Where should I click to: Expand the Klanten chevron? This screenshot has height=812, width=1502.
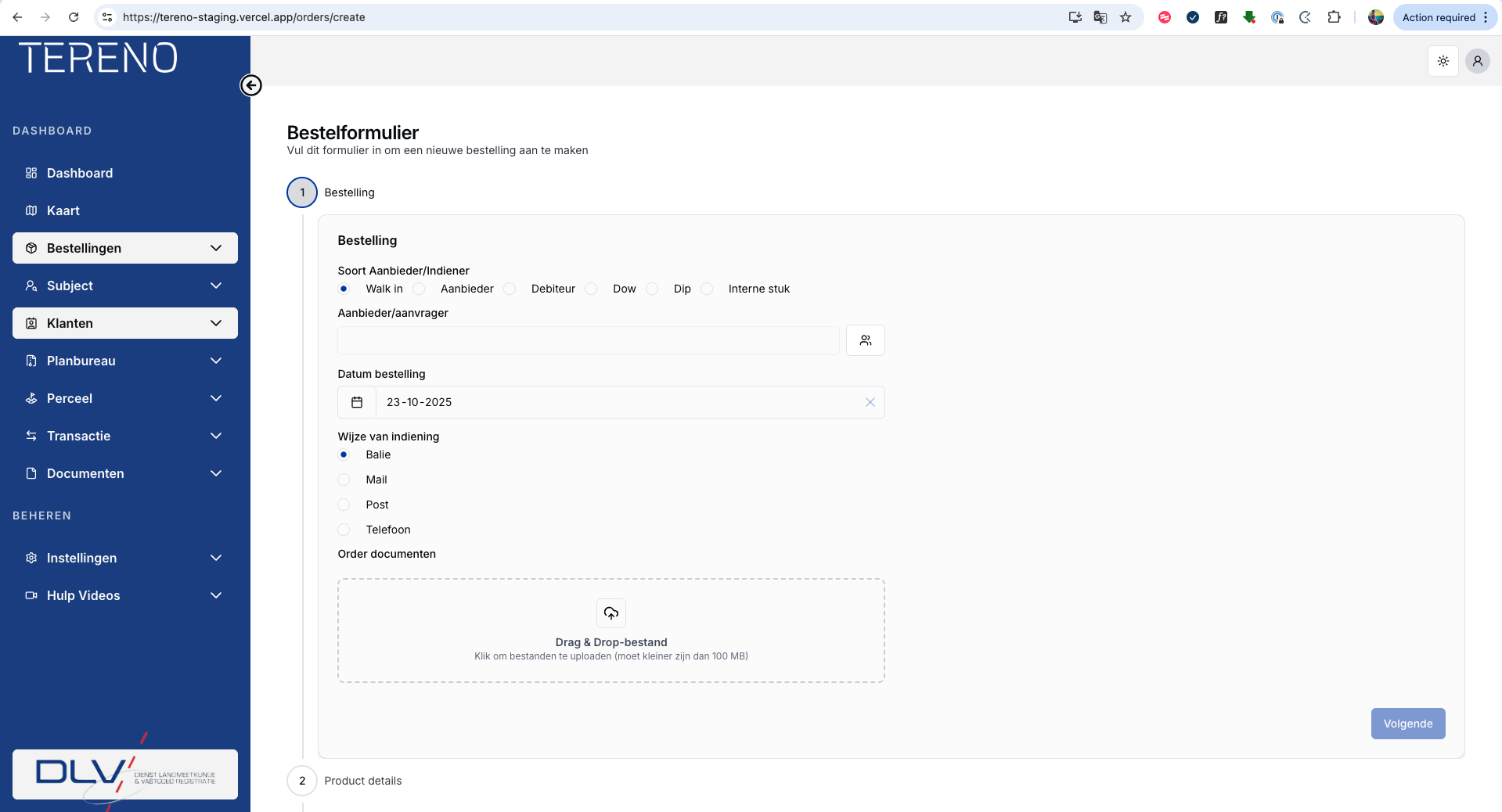pos(216,323)
